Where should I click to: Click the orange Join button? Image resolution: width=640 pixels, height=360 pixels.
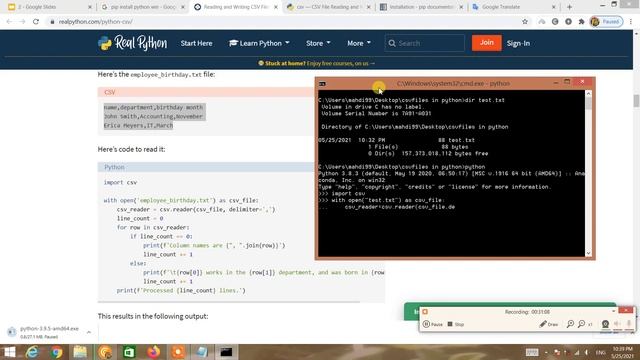487,43
